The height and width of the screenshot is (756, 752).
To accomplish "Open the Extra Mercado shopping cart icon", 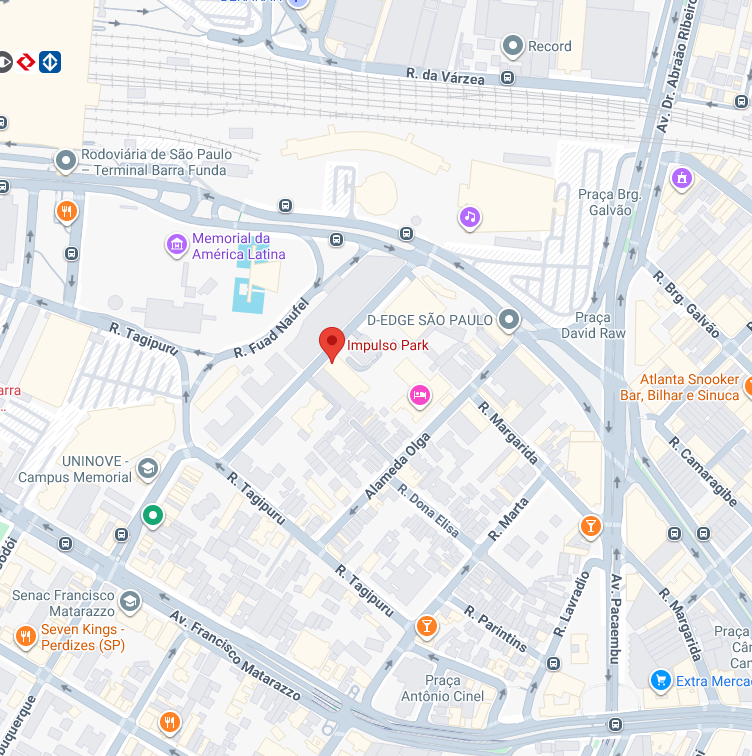I will [x=661, y=681].
